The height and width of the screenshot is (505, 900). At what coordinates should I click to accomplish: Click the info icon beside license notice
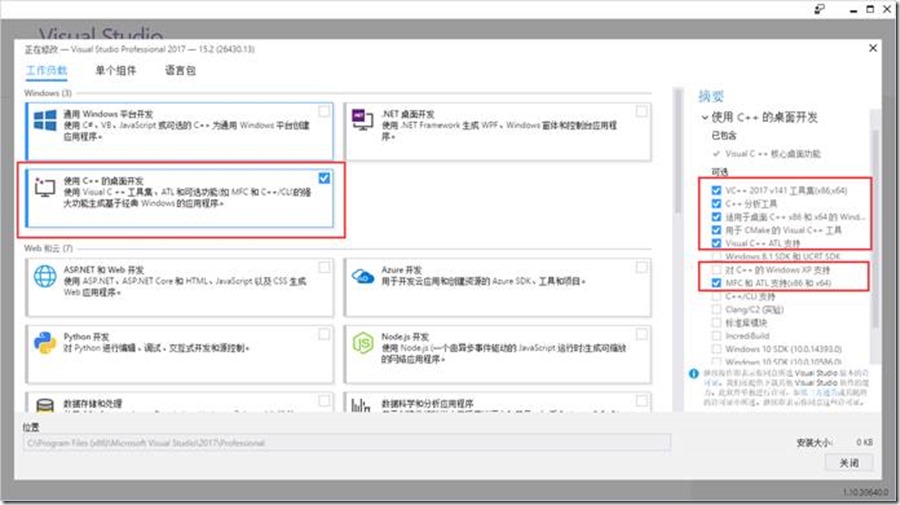693,374
